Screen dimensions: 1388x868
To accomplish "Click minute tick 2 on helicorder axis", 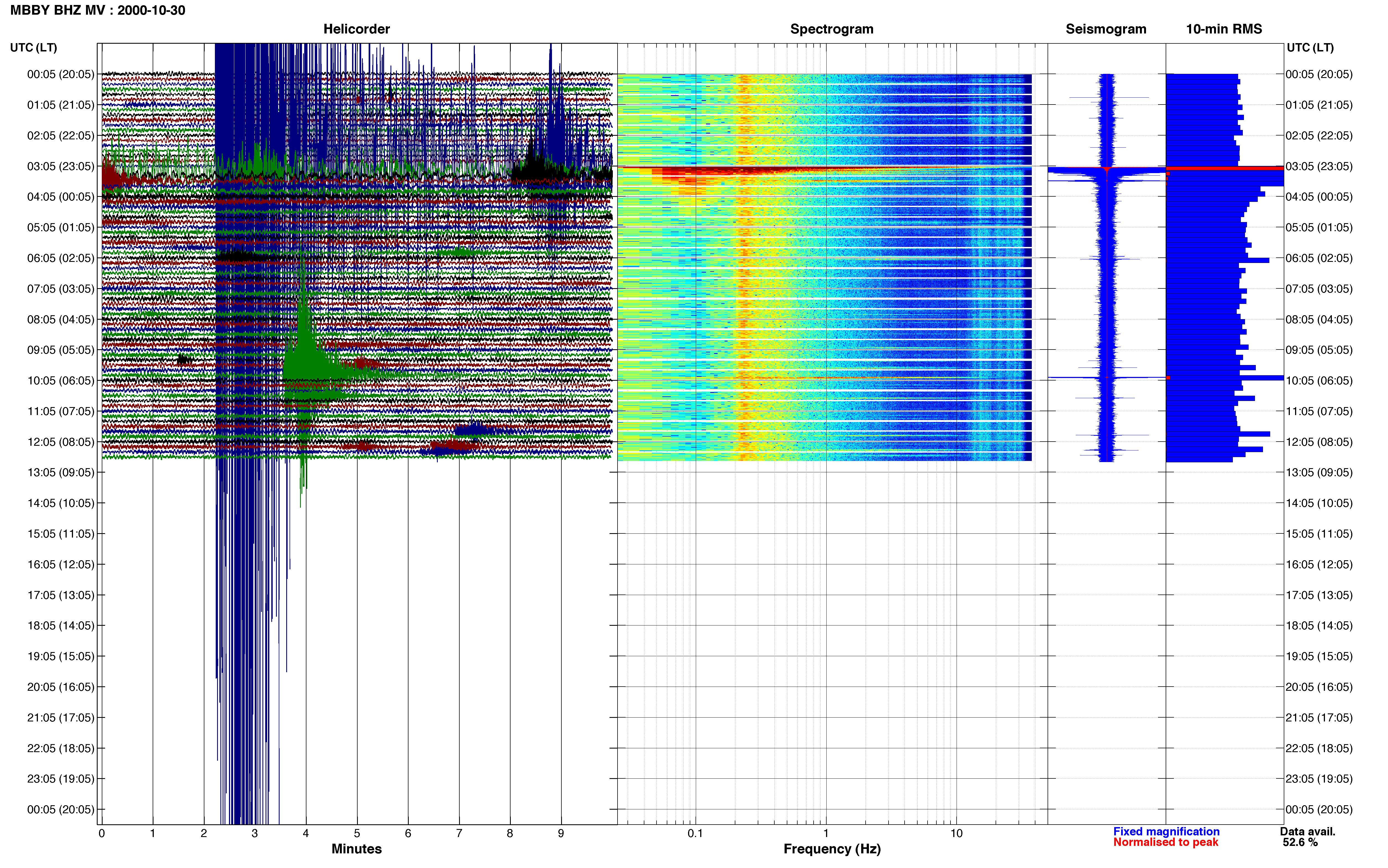I will point(204,833).
